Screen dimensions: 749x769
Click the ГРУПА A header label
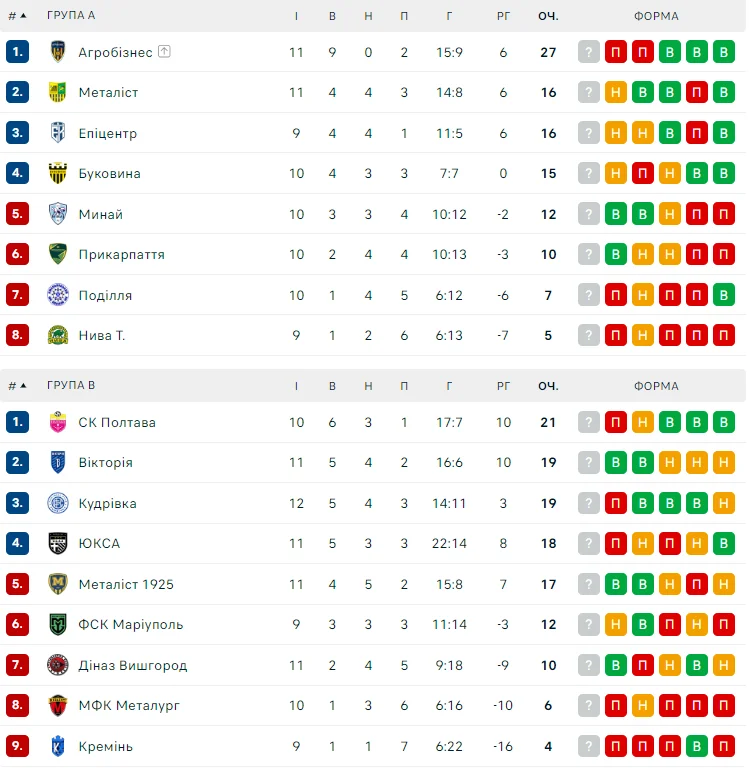71,16
